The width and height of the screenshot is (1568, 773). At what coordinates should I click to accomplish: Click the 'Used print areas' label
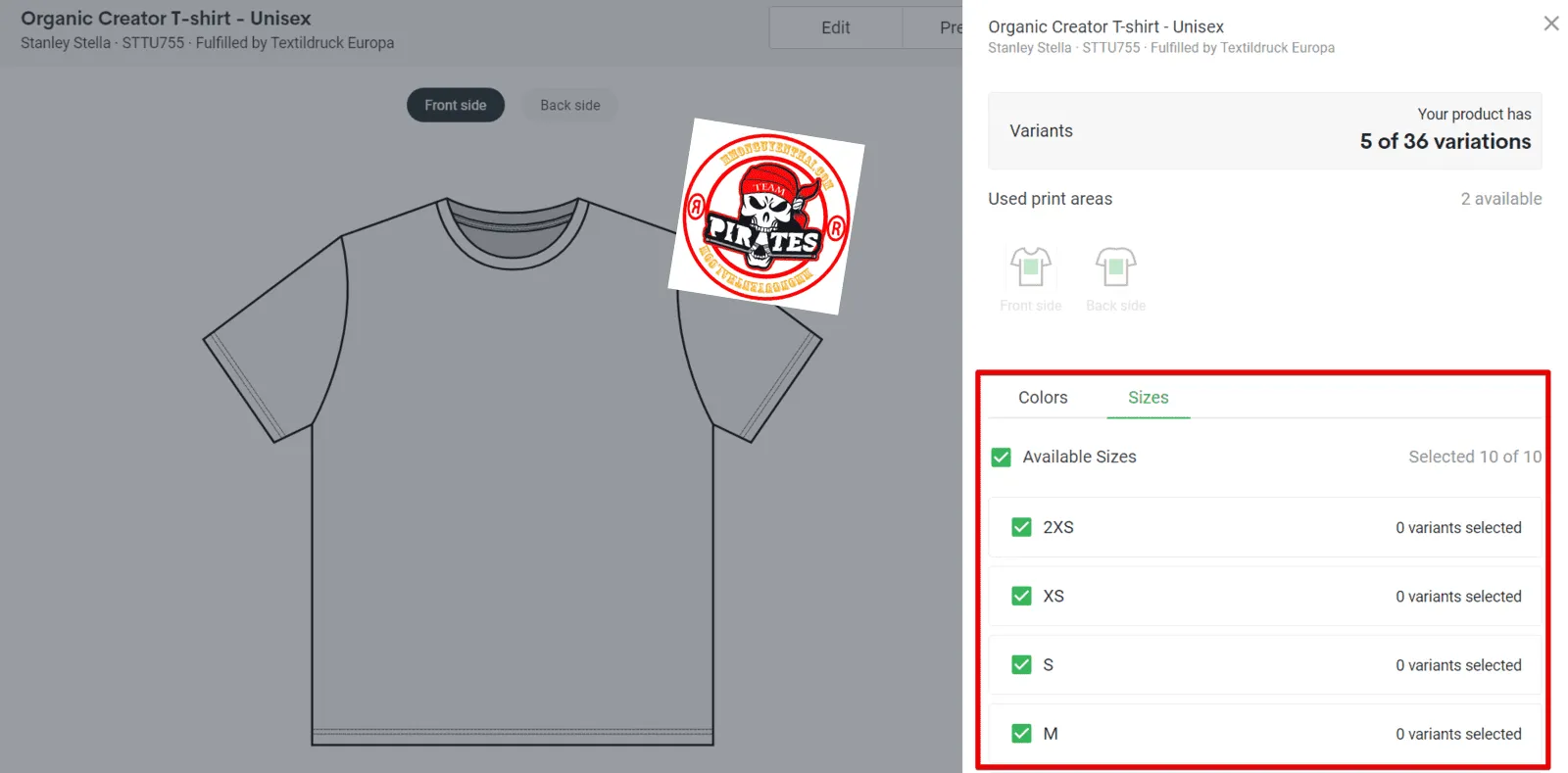point(1050,199)
